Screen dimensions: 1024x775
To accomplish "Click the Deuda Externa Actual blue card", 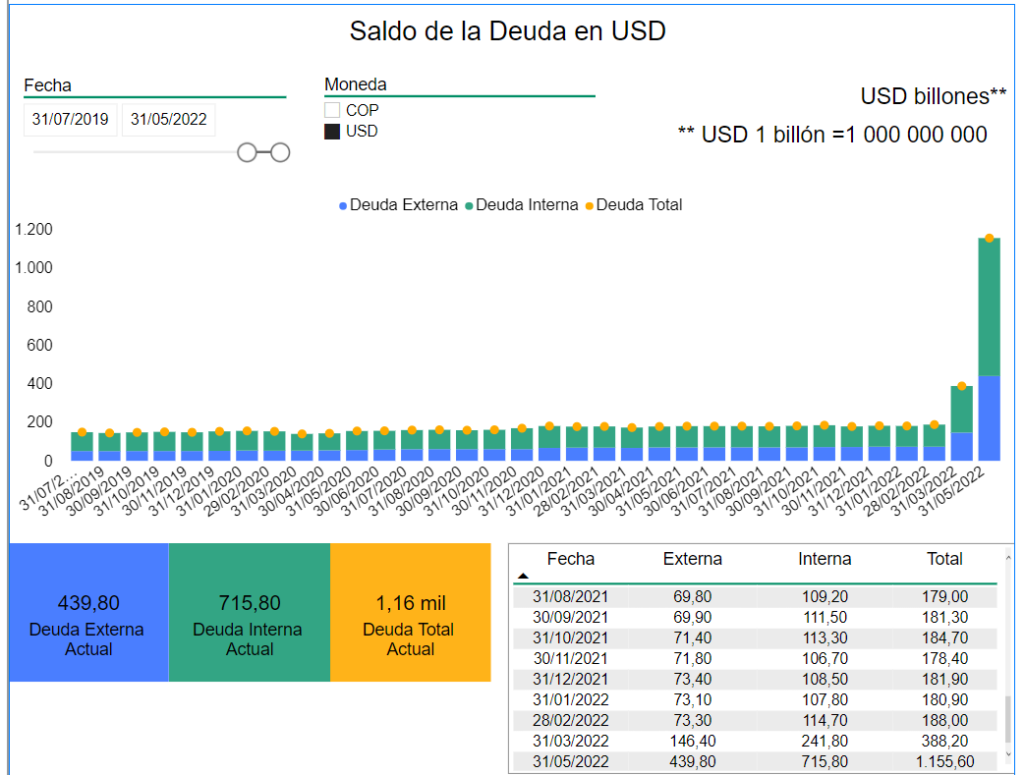I will tap(87, 613).
